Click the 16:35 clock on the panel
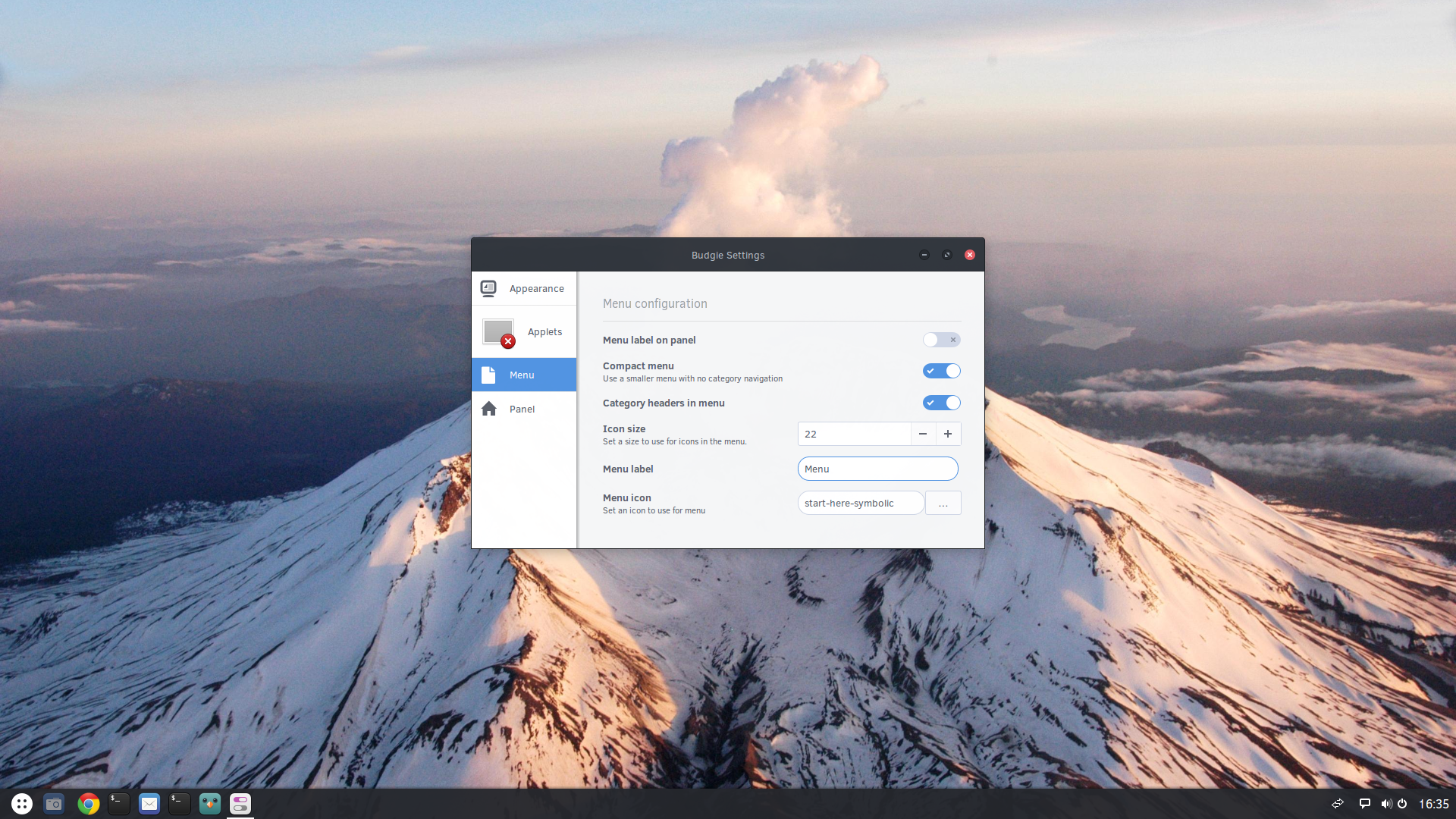 tap(1433, 804)
